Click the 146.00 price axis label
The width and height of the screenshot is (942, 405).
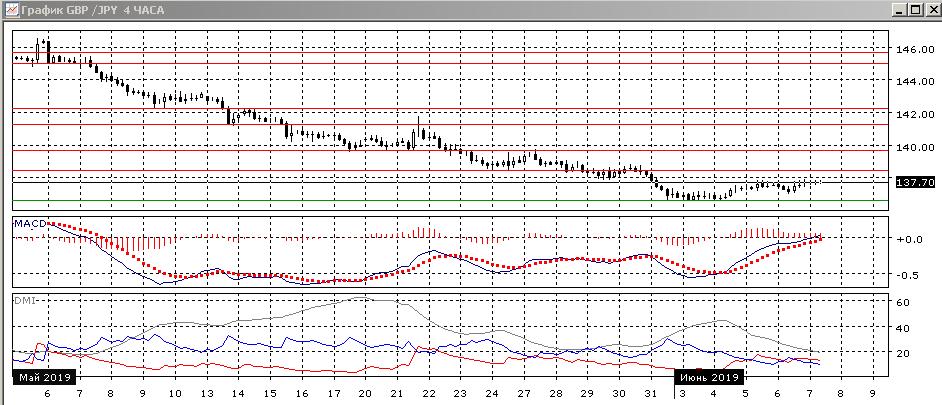click(x=913, y=49)
